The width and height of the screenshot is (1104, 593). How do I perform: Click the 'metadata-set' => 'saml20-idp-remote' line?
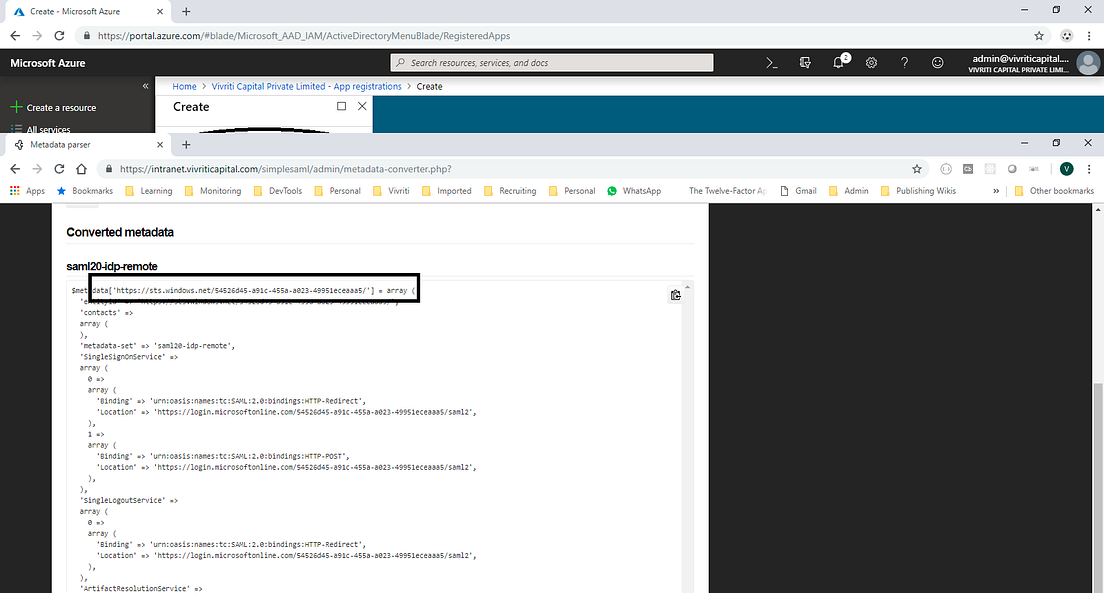tap(158, 346)
